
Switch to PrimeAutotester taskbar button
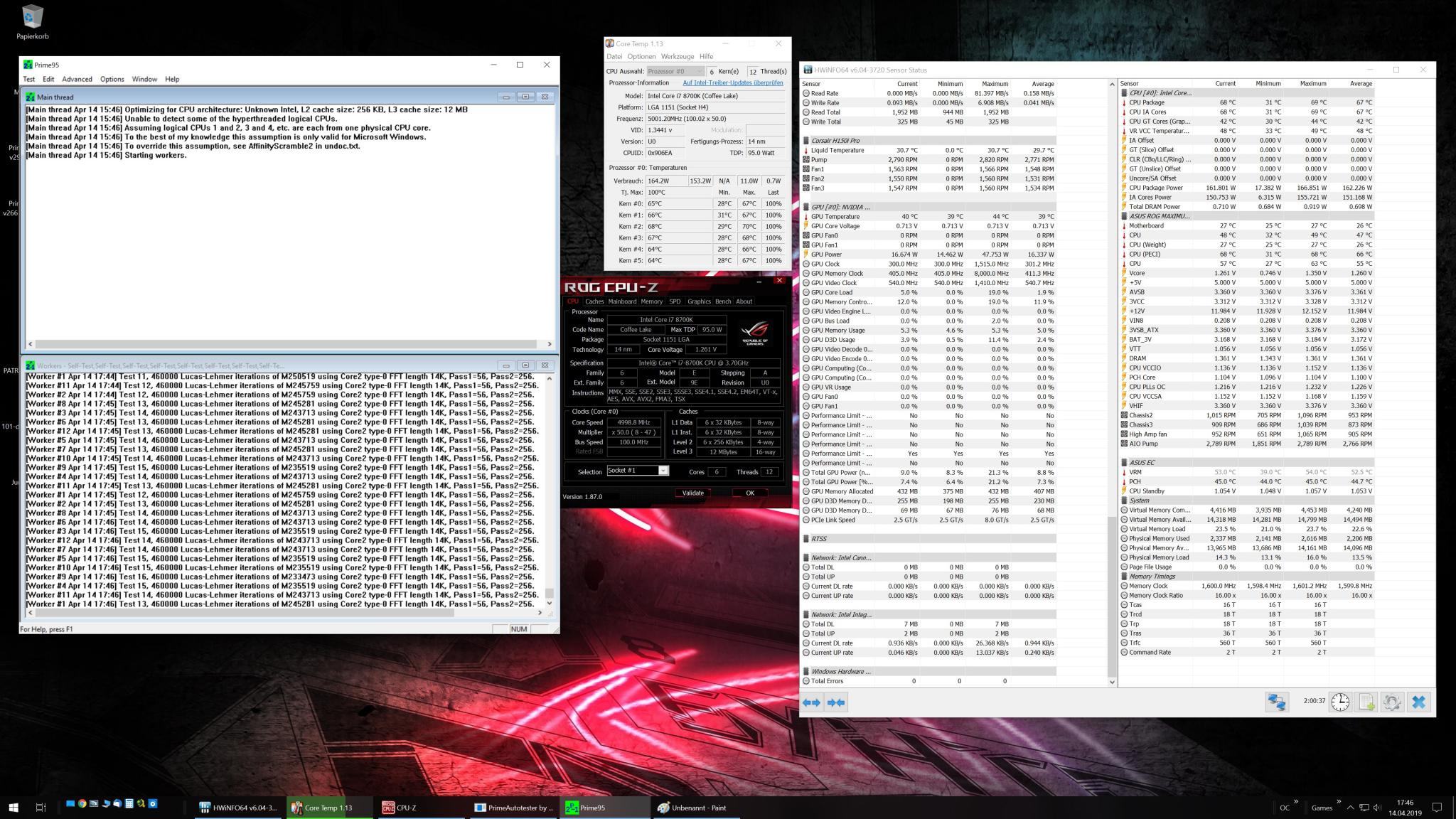(514, 808)
